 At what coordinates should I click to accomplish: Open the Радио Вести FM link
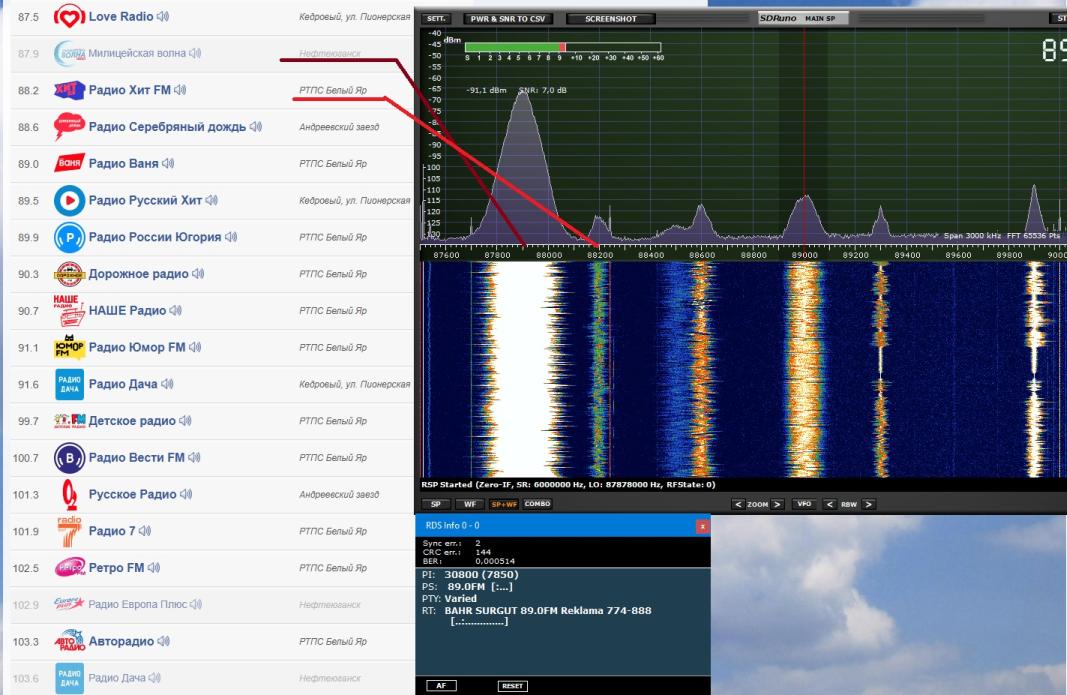[137, 457]
